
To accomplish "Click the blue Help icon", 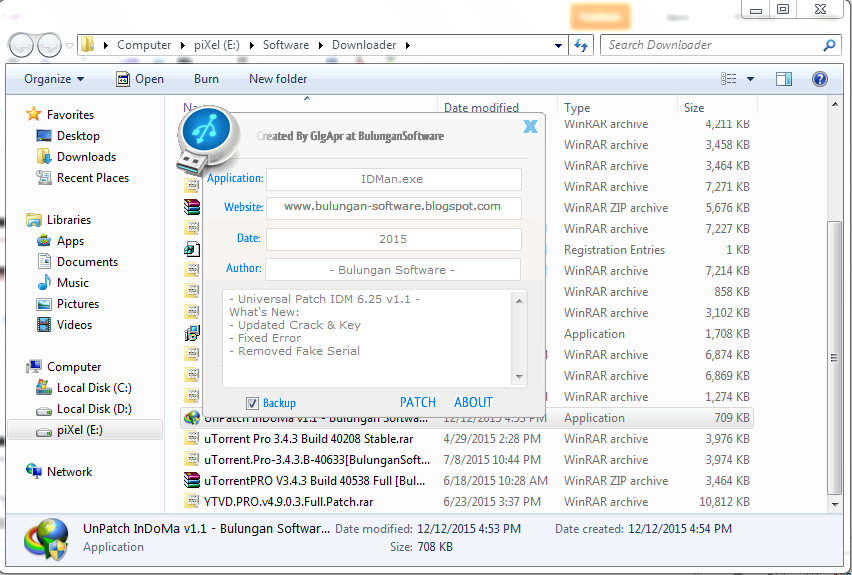I will pos(819,79).
